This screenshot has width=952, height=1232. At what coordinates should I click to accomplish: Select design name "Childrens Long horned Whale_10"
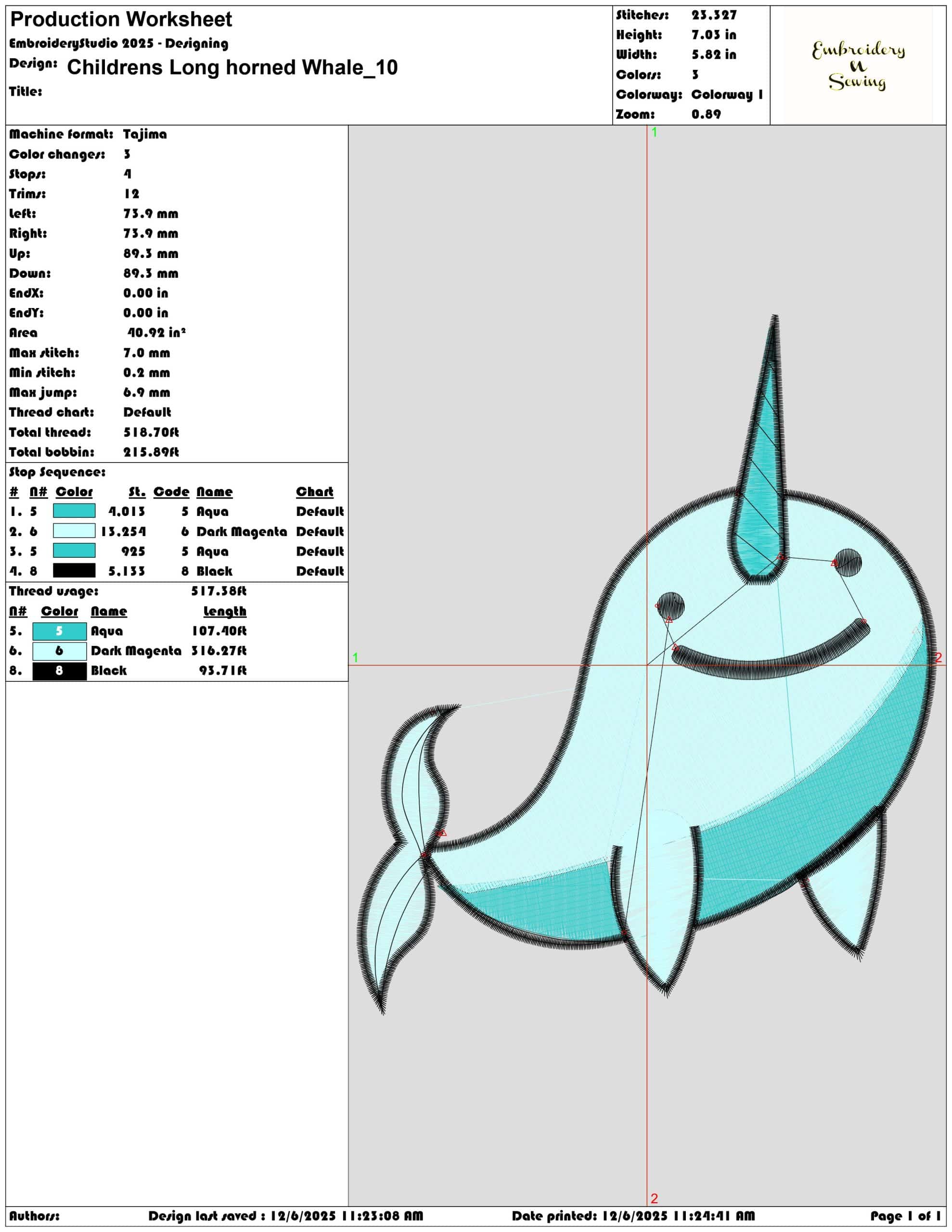(x=232, y=67)
